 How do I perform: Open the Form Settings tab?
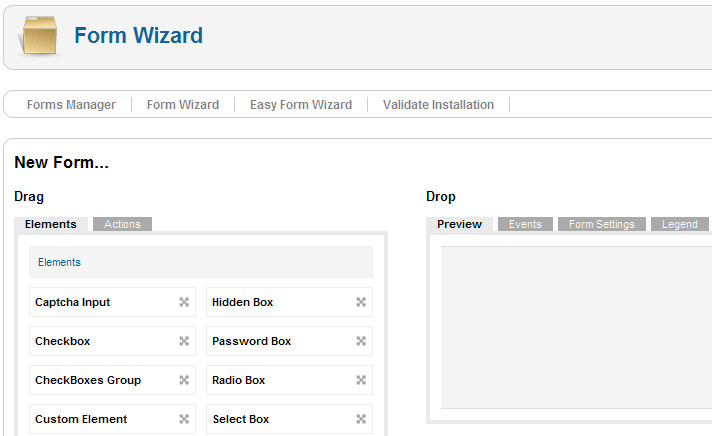(x=601, y=224)
